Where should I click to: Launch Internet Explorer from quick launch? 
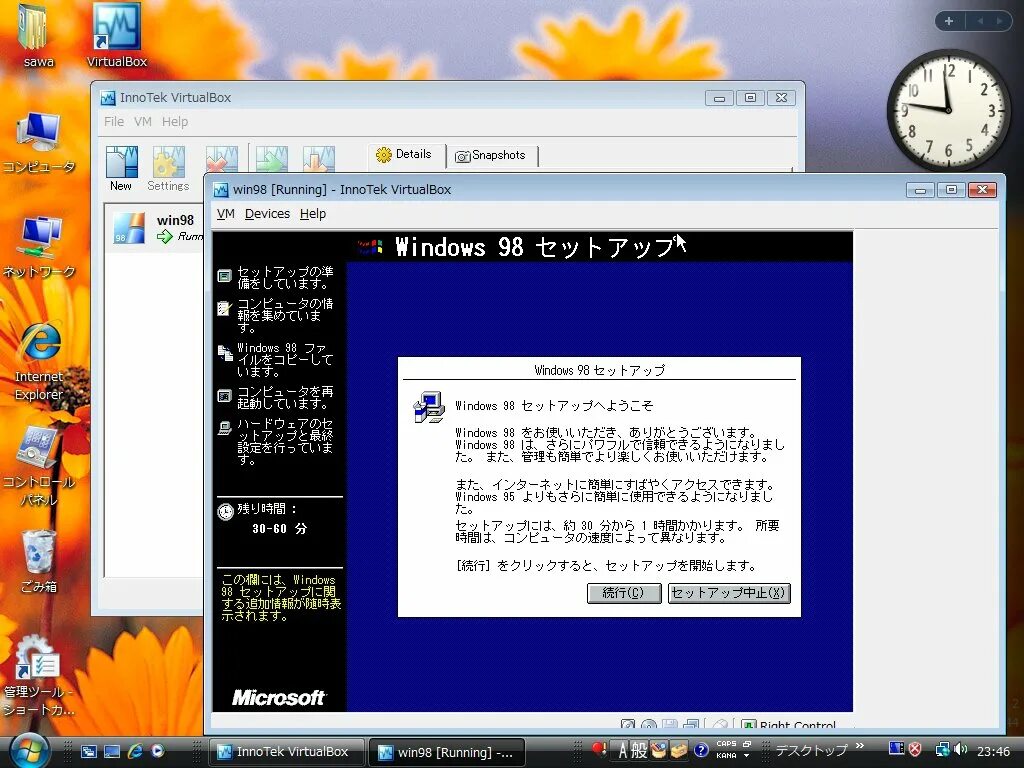pyautogui.click(x=135, y=752)
